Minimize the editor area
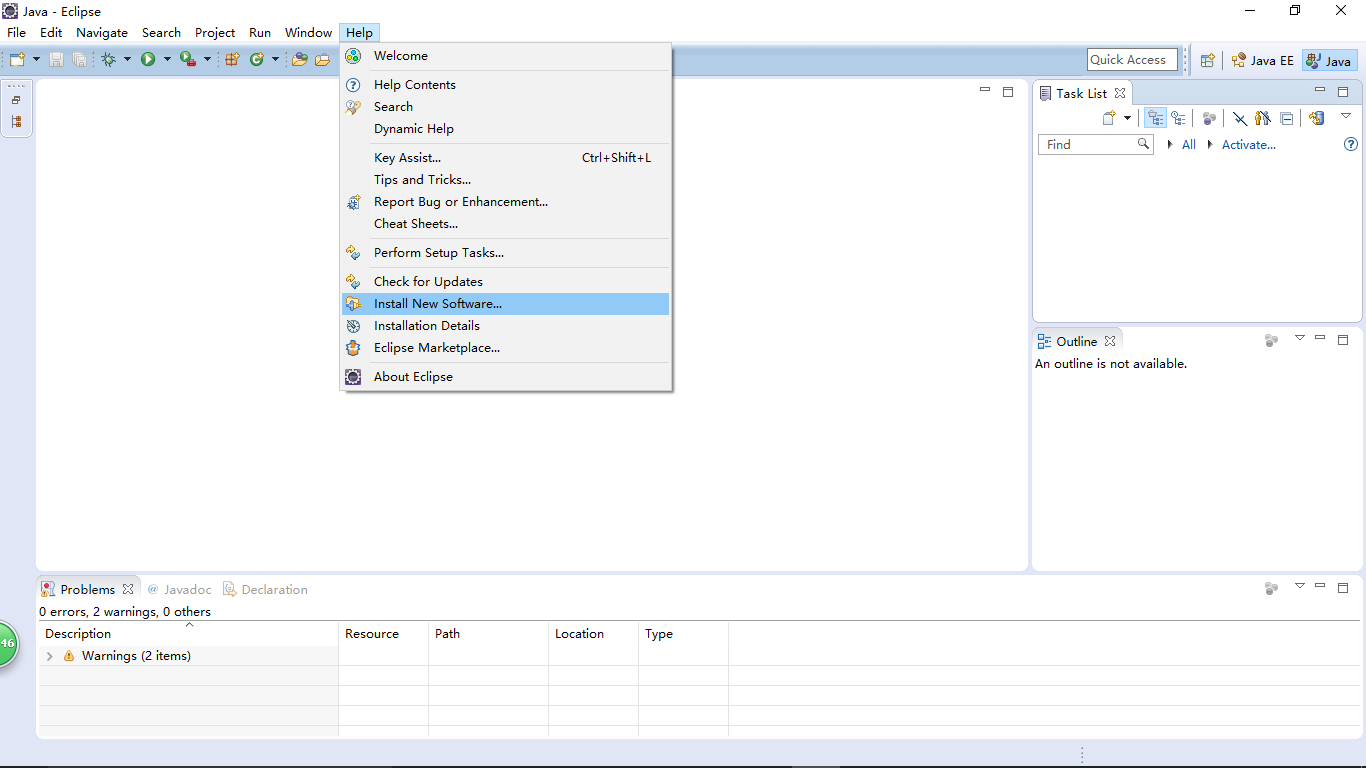 click(985, 90)
